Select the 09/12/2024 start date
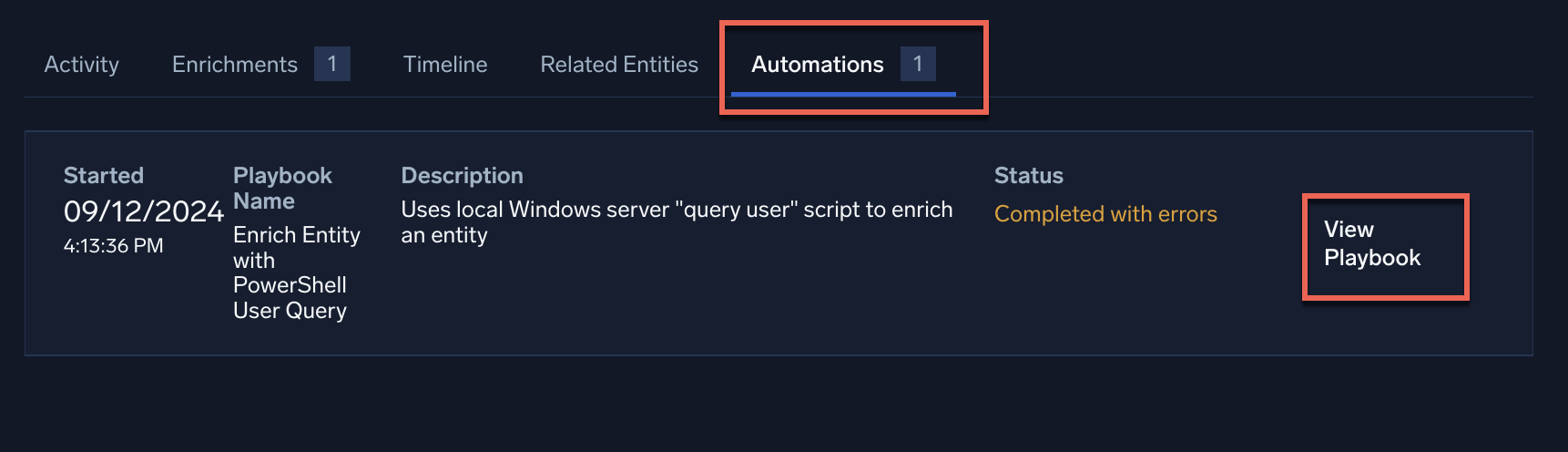This screenshot has width=1568, height=452. tap(143, 211)
